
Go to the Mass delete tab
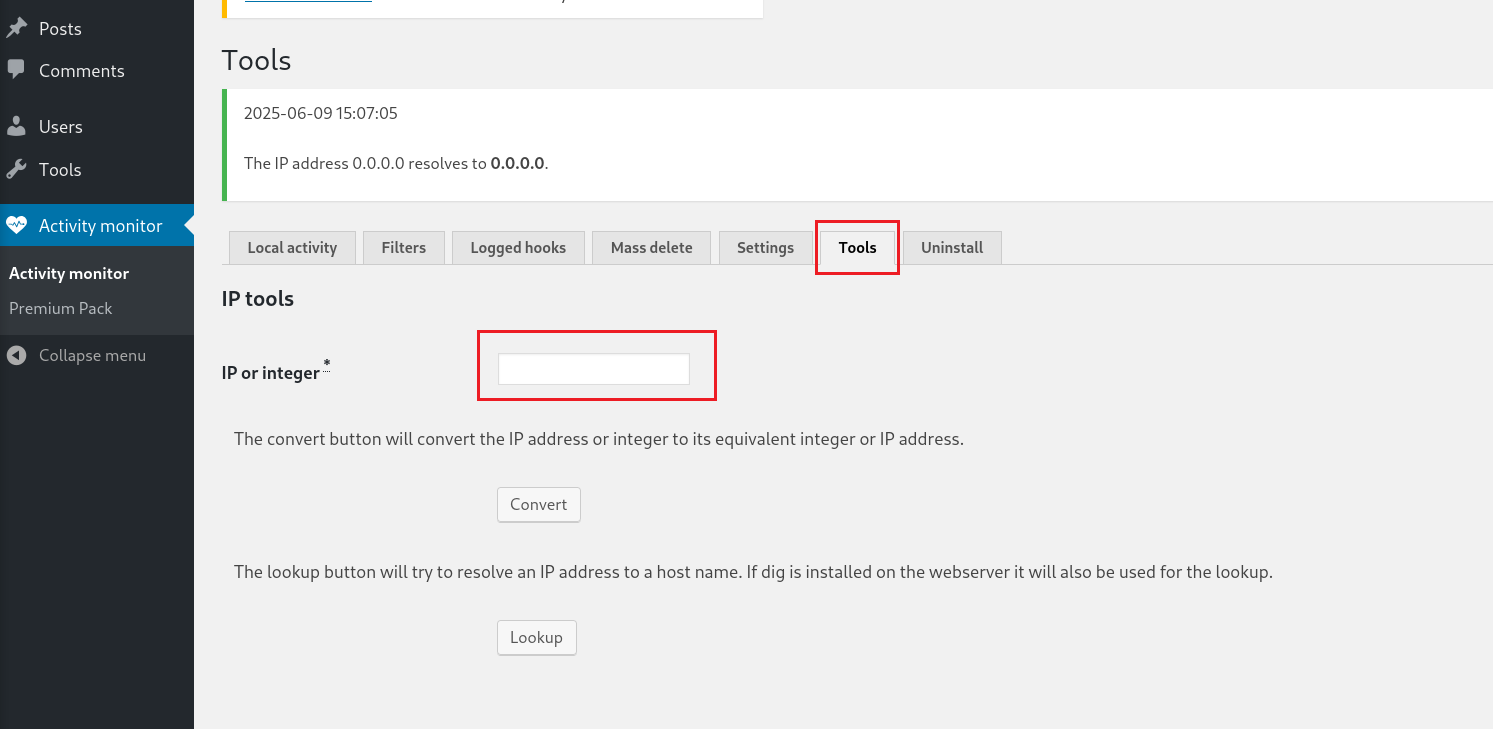(651, 248)
